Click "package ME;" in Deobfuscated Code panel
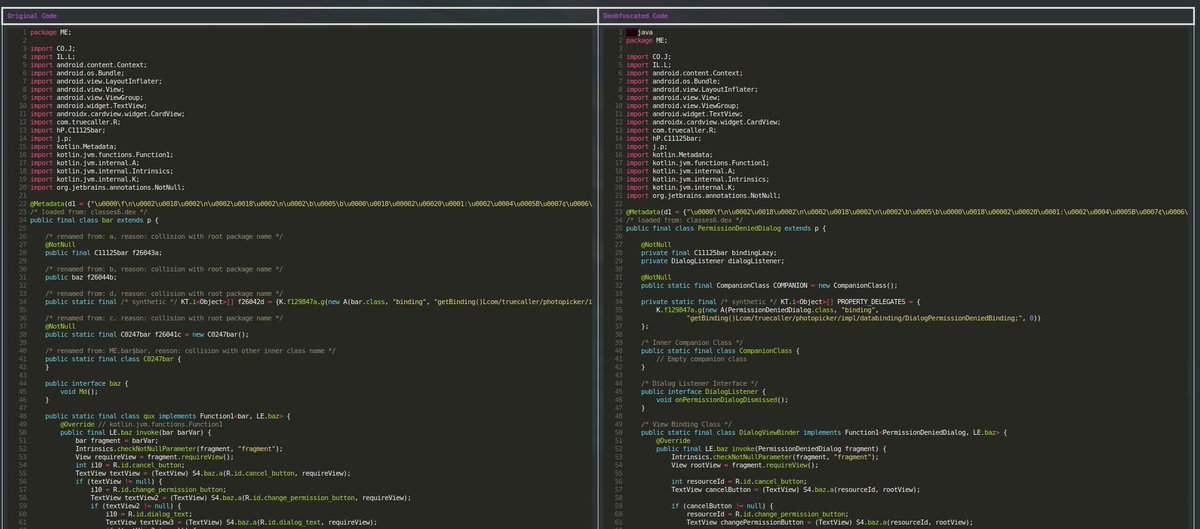The width and height of the screenshot is (1200, 529). click(646, 40)
